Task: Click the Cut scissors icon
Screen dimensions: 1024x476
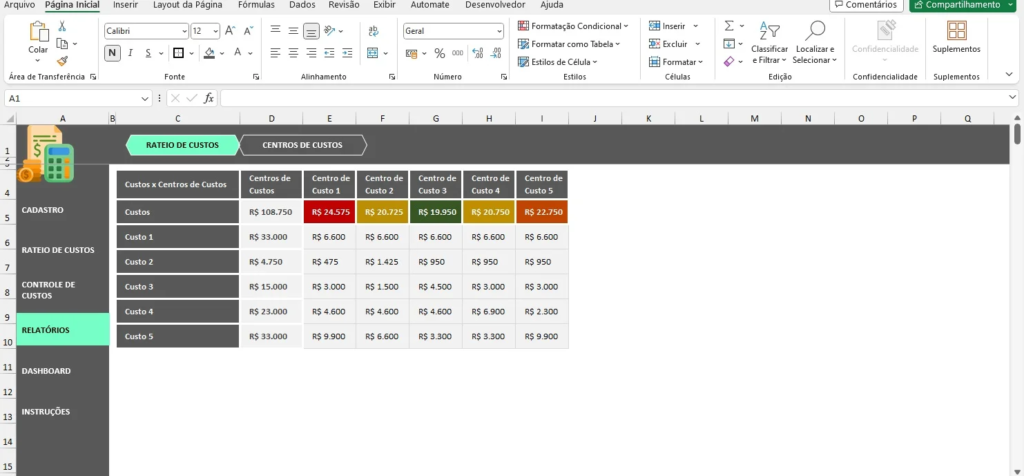Action: pyautogui.click(x=63, y=26)
